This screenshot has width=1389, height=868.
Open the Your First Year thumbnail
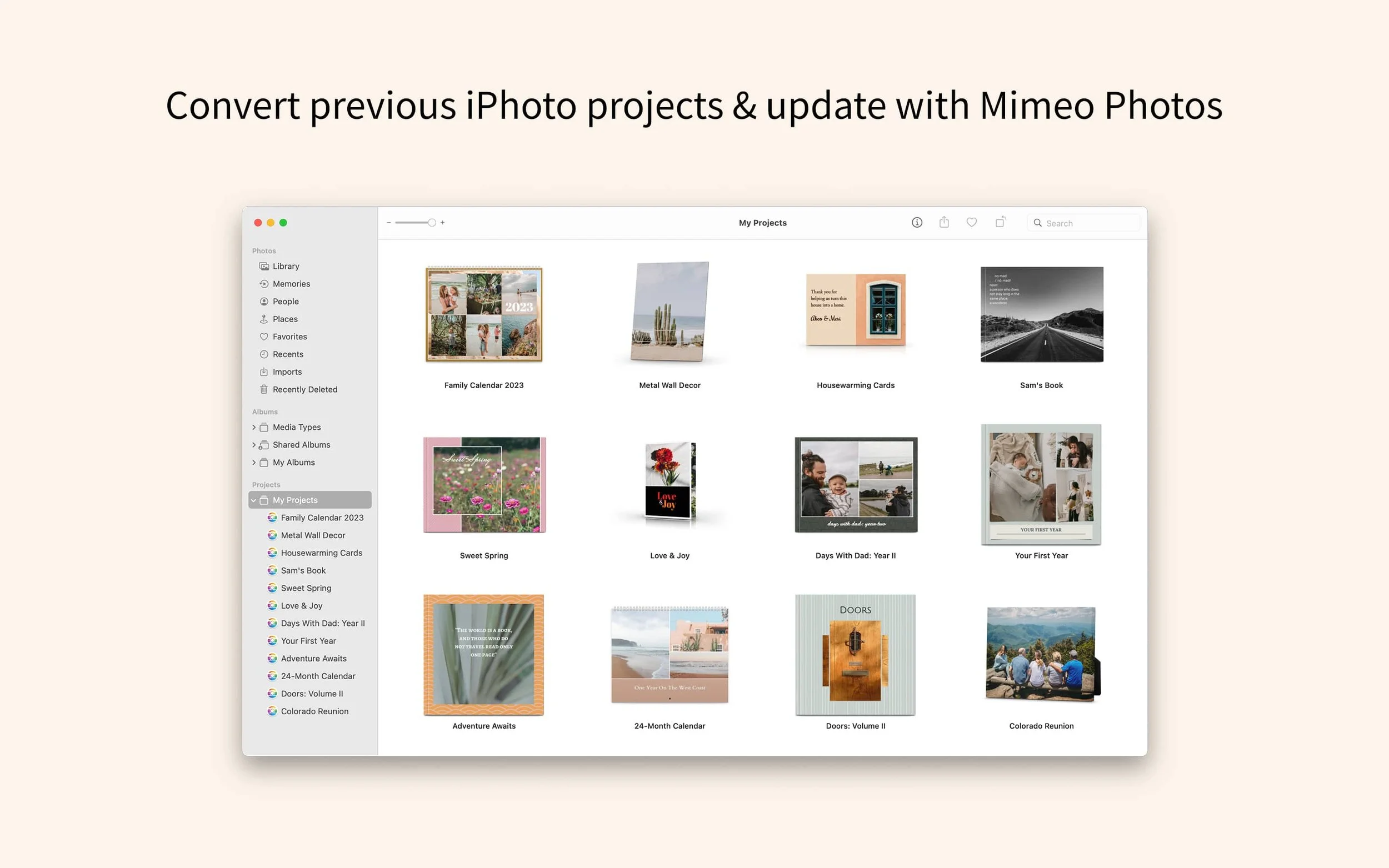(x=1041, y=484)
